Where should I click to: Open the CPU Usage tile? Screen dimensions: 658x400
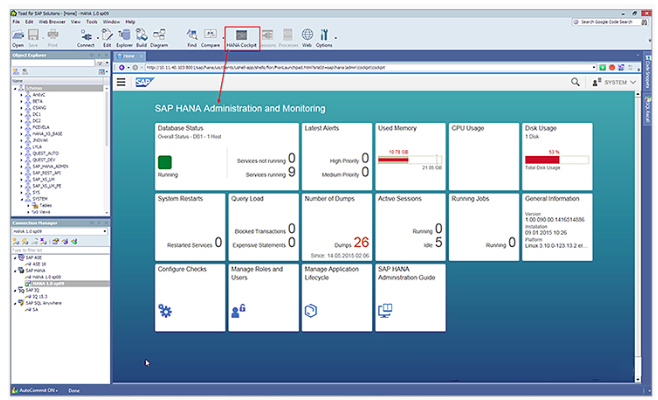point(483,157)
